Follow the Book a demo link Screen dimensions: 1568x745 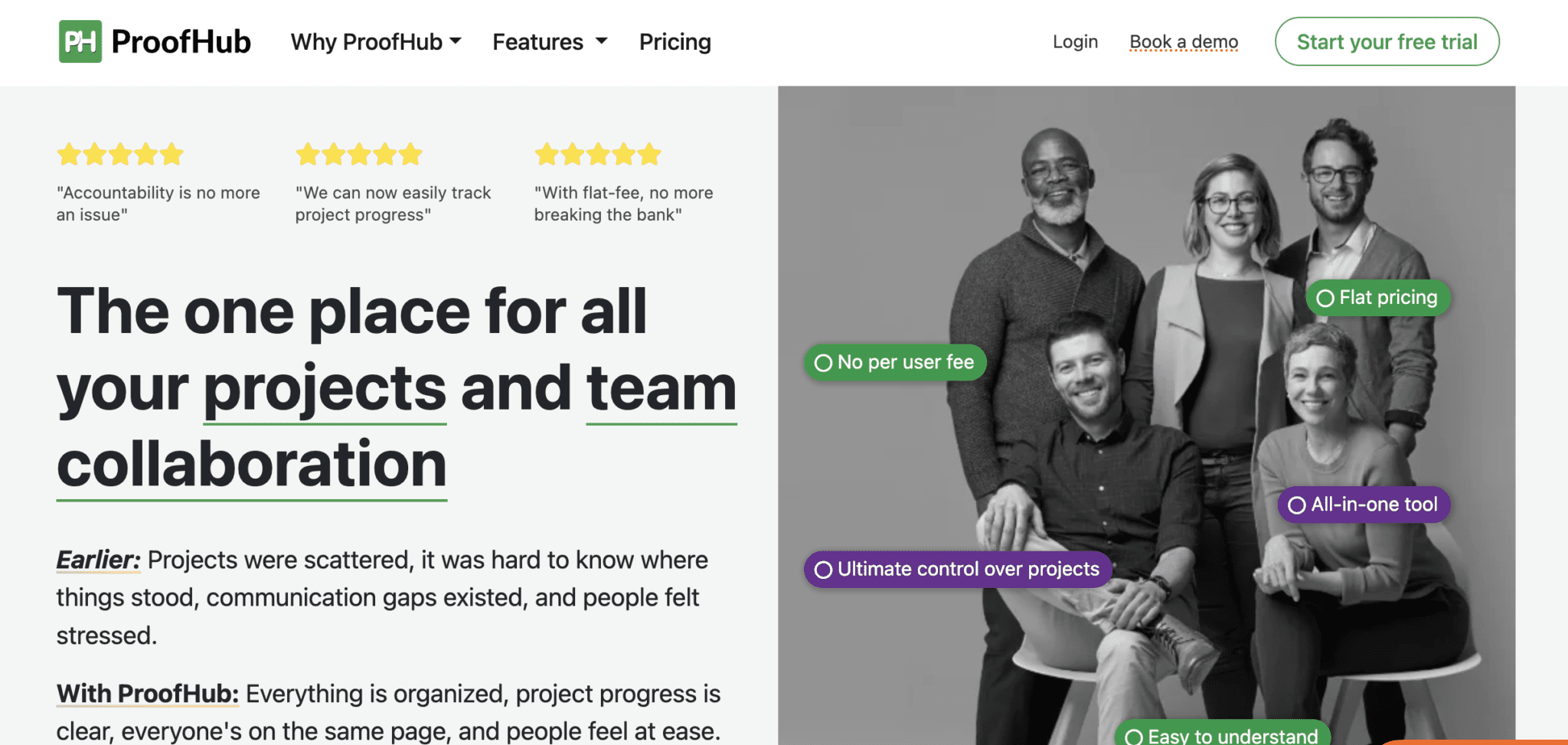click(x=1184, y=42)
